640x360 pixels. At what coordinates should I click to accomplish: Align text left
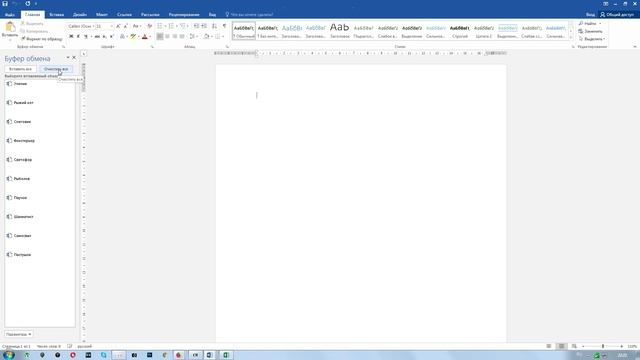pos(160,37)
